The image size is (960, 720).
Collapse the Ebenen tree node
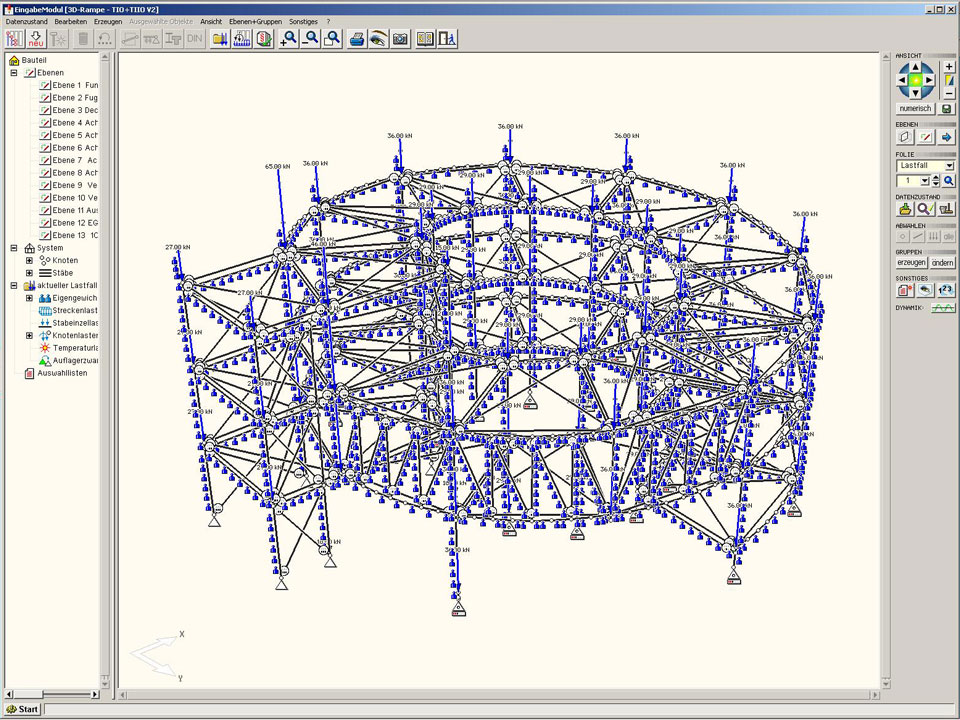[x=14, y=73]
